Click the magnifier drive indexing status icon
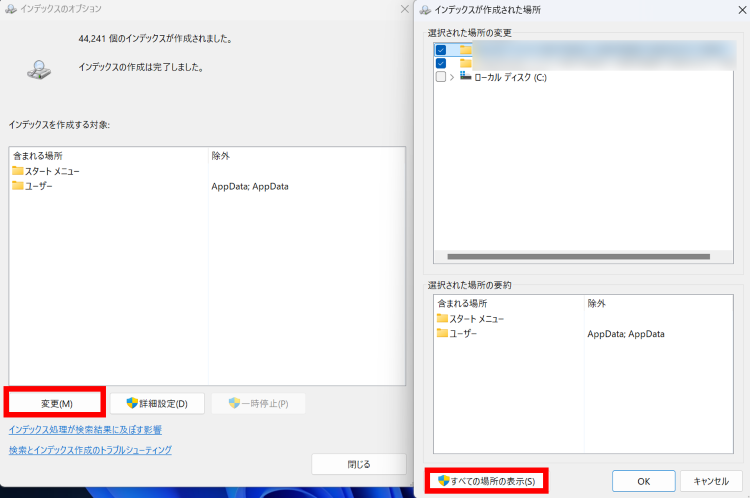This screenshot has height=498, width=750. pos(39,70)
